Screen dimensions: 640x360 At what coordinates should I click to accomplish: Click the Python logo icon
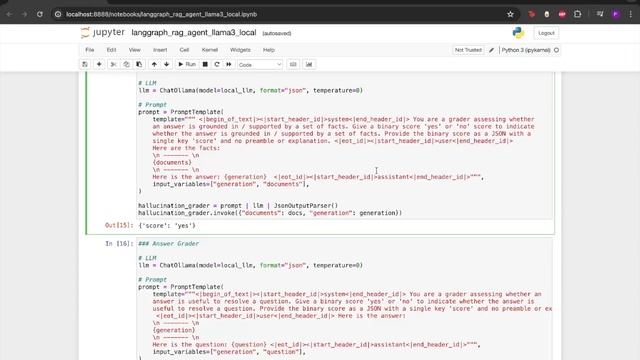point(518,33)
